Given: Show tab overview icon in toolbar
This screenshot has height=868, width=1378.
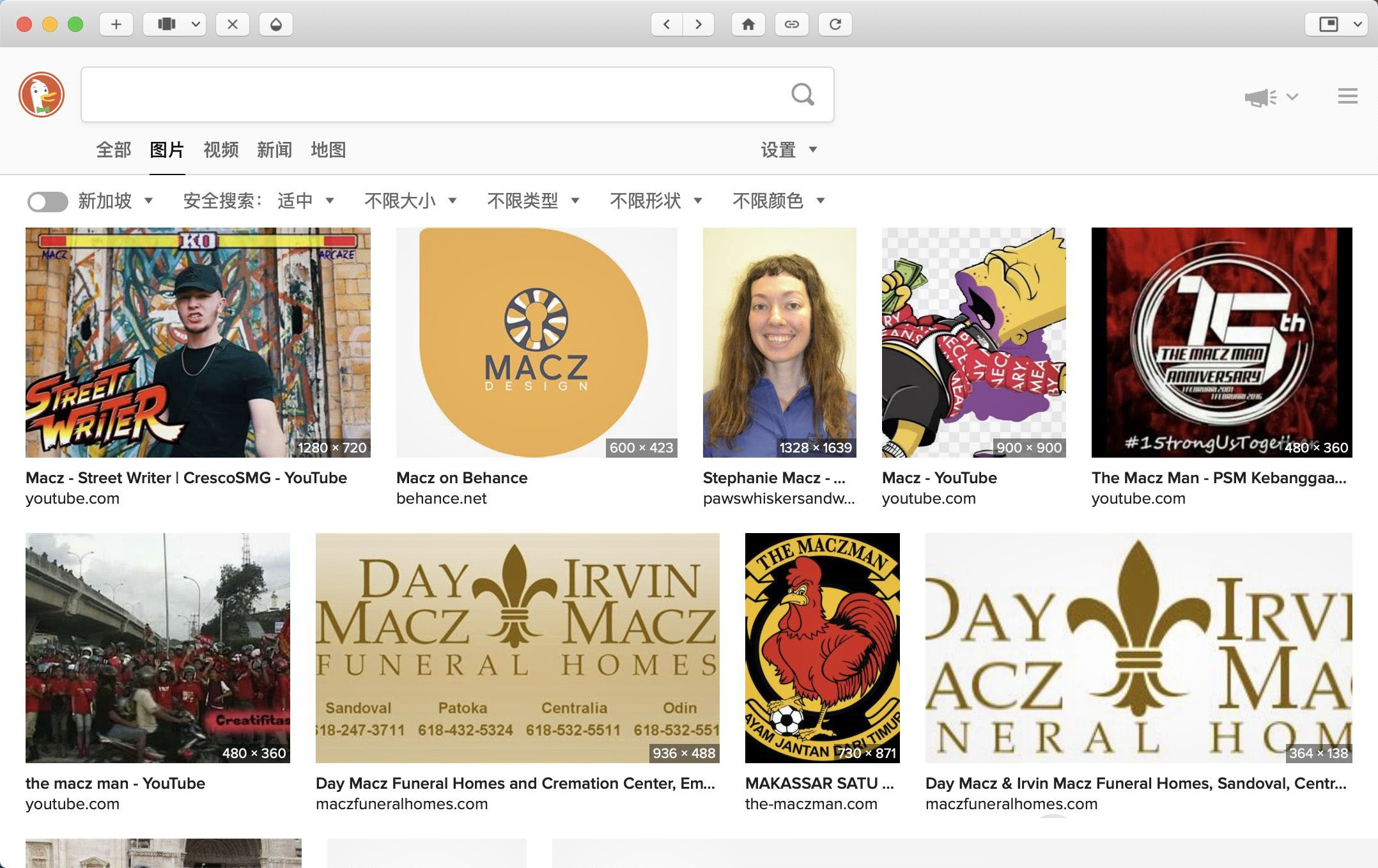Looking at the screenshot, I should (x=167, y=24).
